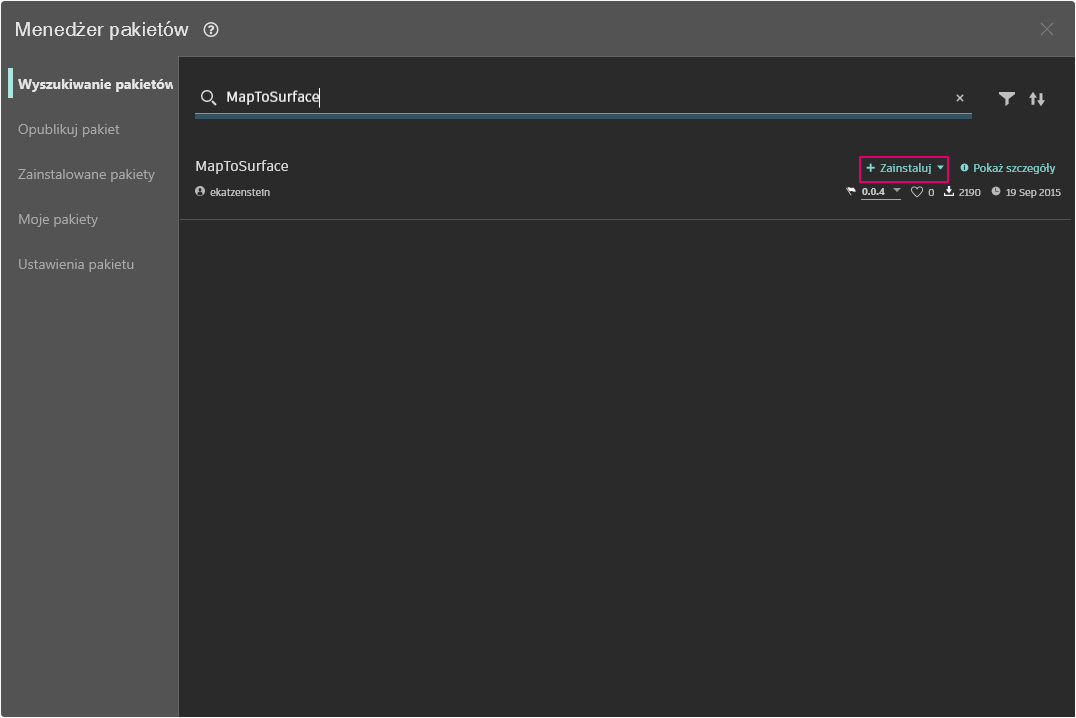Viewport: 1076px width, 718px height.
Task: Switch to the Zainstalowane pakiety tab
Action: pos(86,174)
